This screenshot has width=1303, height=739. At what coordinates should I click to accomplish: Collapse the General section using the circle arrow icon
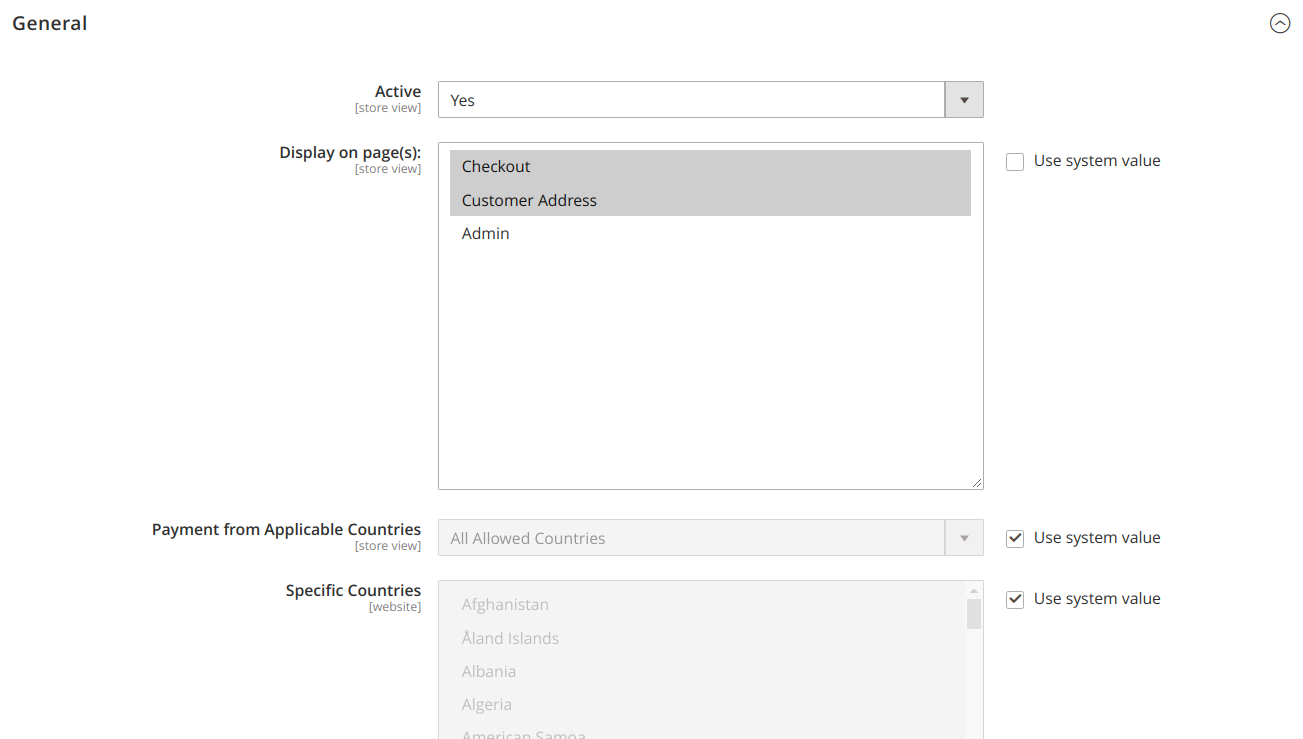[1280, 23]
